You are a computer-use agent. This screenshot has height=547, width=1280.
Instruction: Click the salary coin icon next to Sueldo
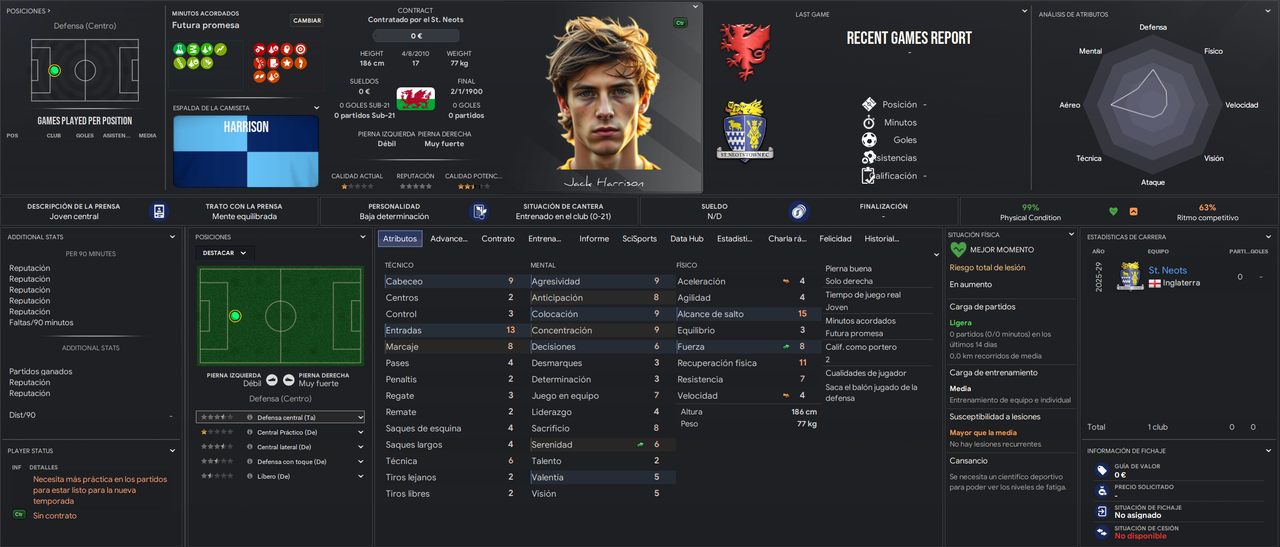(798, 211)
